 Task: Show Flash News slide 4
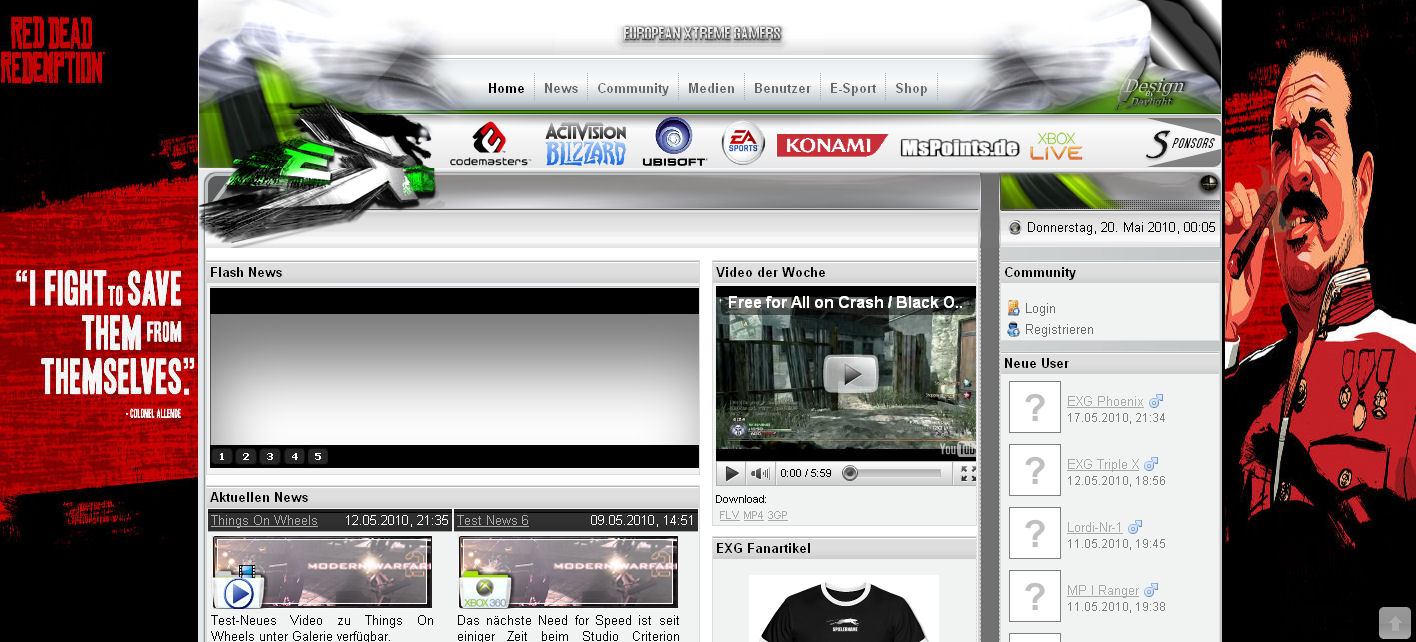294,457
